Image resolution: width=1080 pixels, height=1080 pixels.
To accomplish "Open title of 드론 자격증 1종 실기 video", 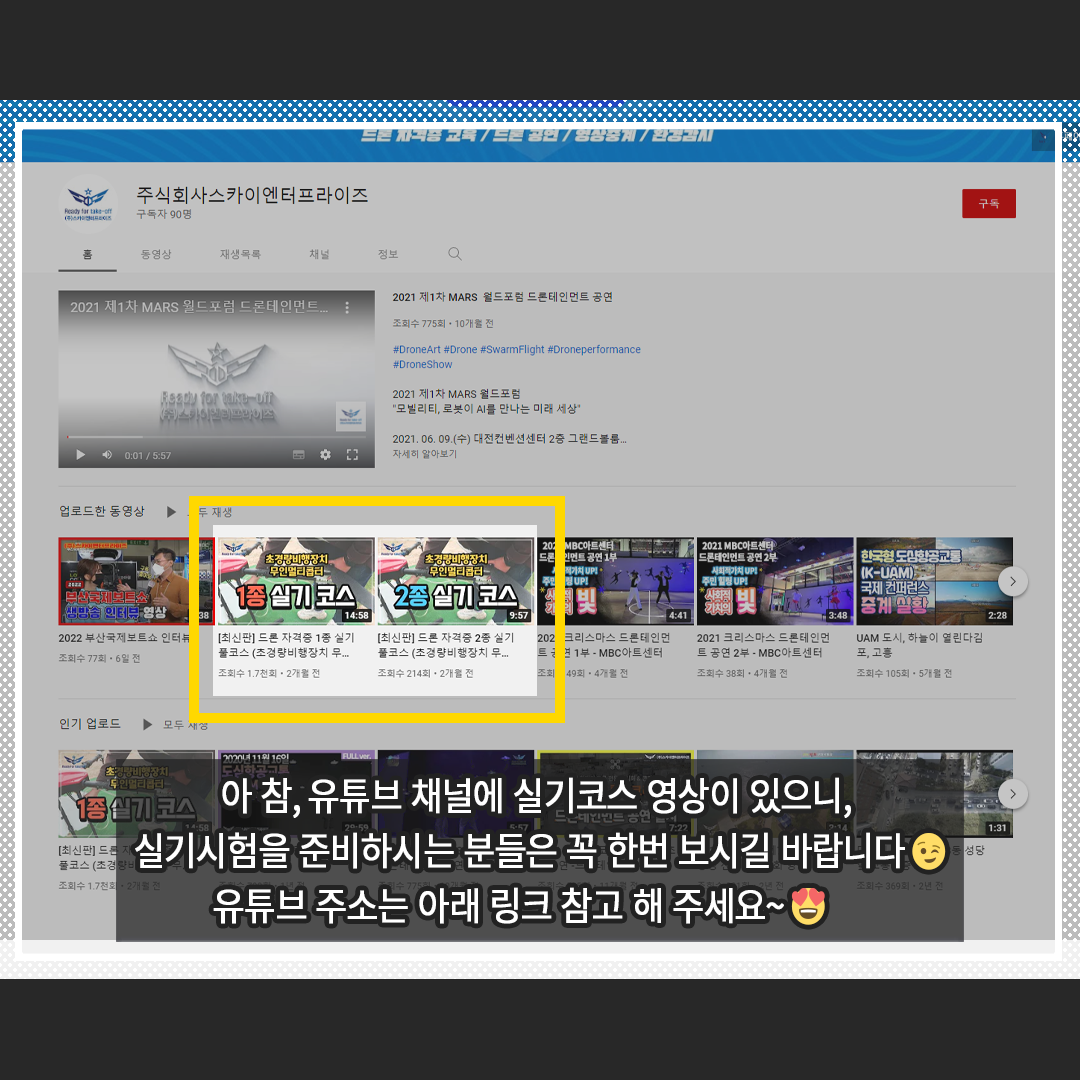I will coord(287,645).
